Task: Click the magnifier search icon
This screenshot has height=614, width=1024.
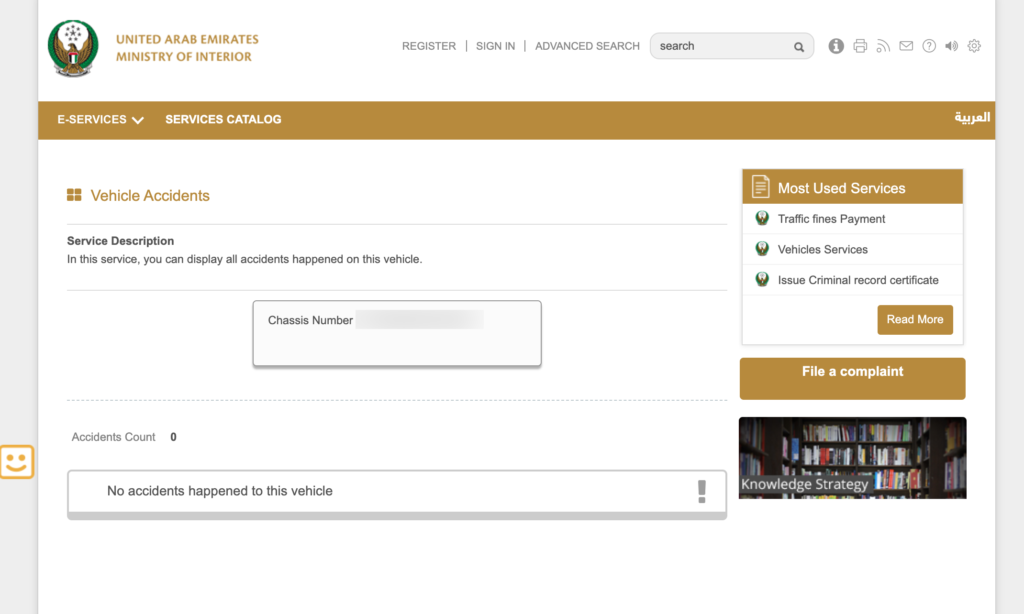Action: pos(799,47)
